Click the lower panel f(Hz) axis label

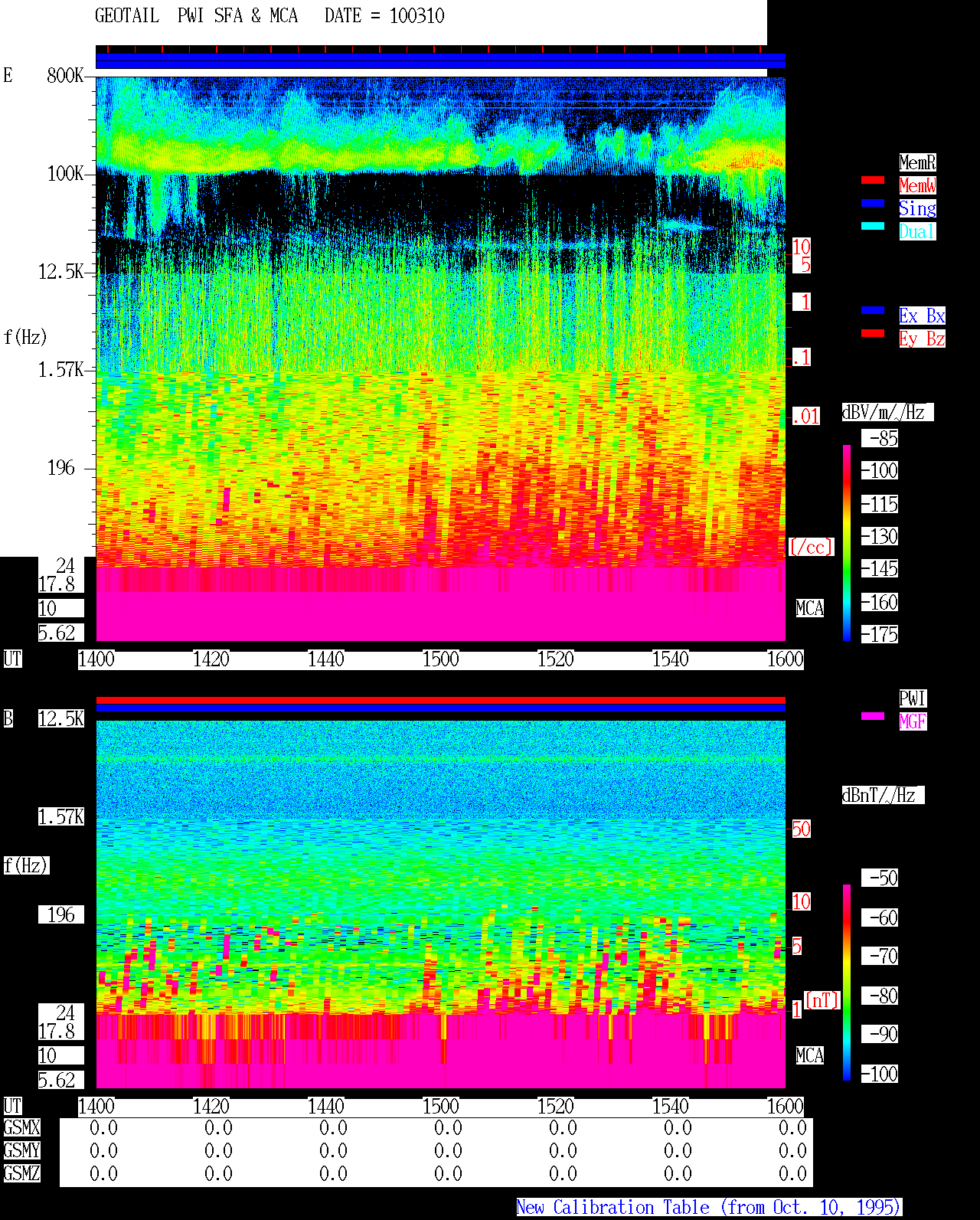[26, 866]
